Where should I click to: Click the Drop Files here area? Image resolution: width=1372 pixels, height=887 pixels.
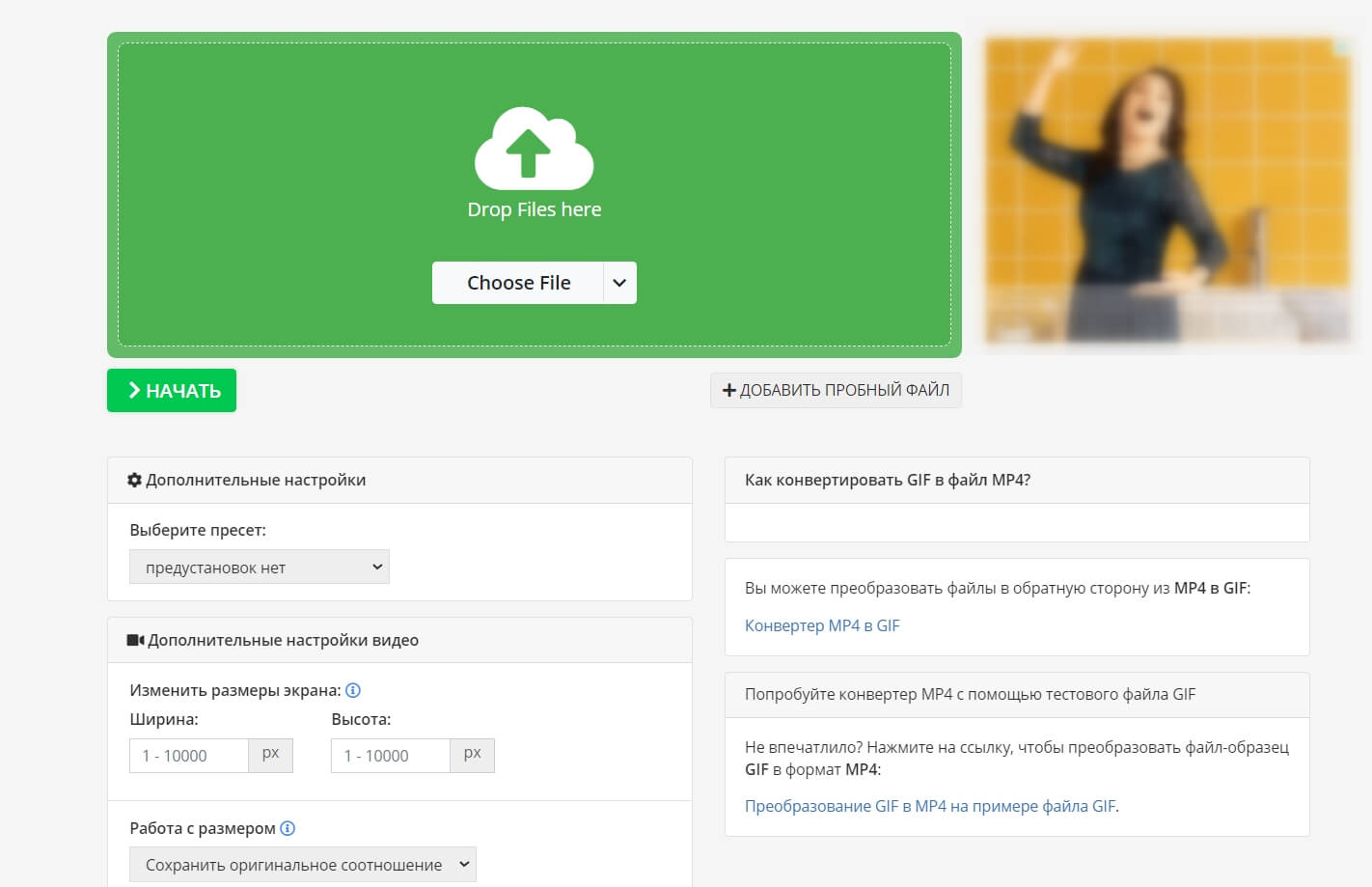point(535,194)
